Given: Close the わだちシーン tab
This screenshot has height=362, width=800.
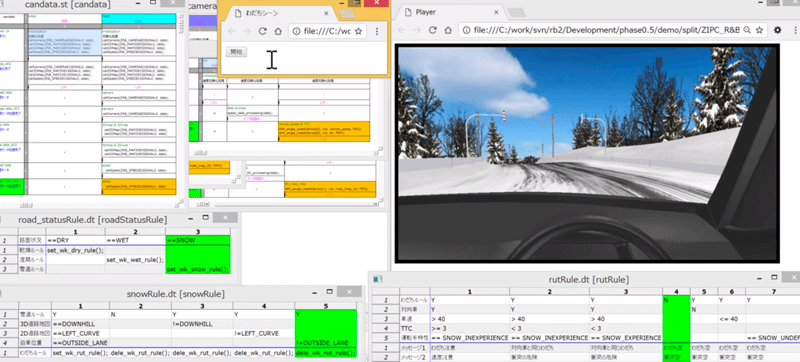Looking at the screenshot, I should (325, 12).
